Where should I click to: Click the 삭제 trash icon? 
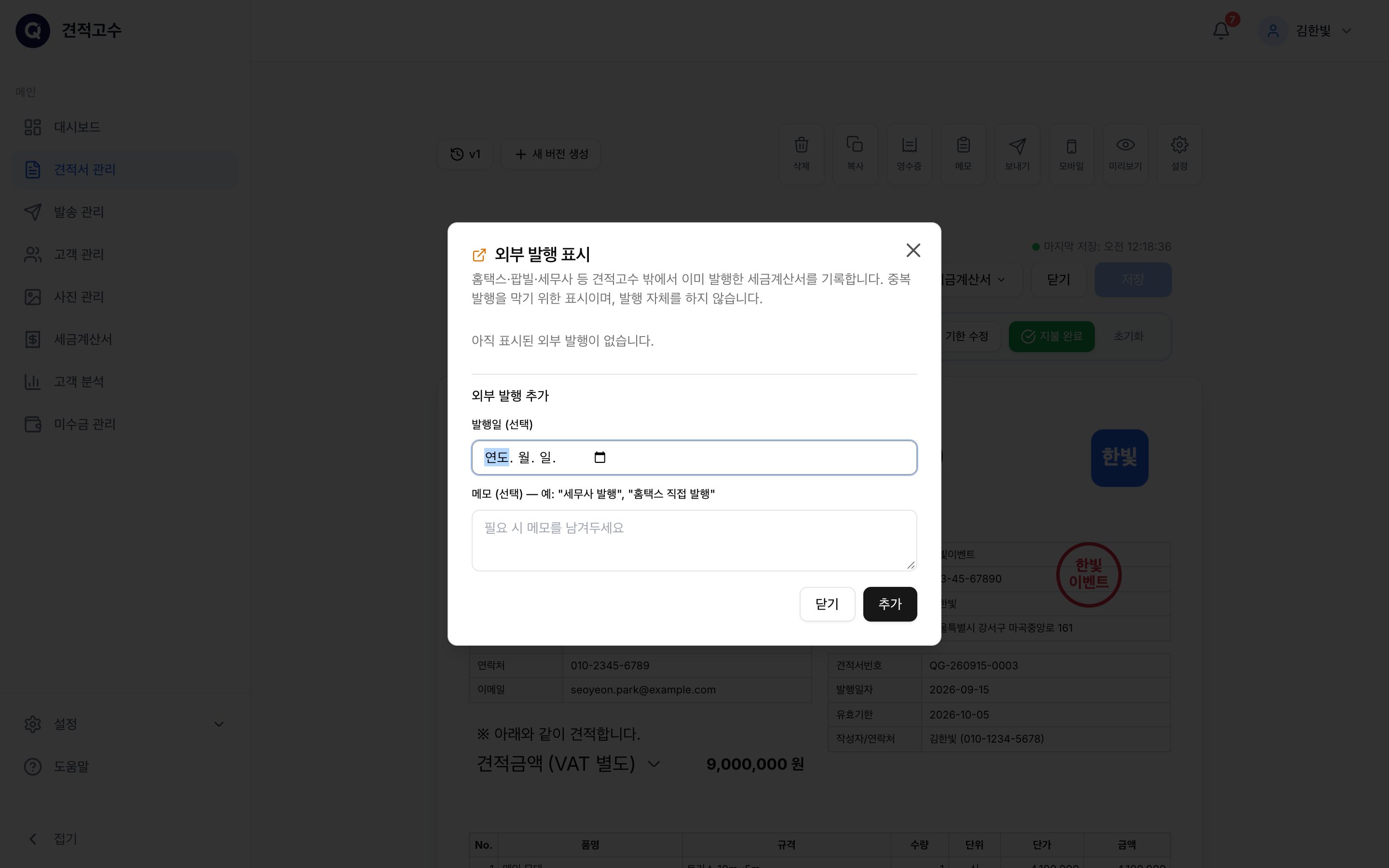801,145
